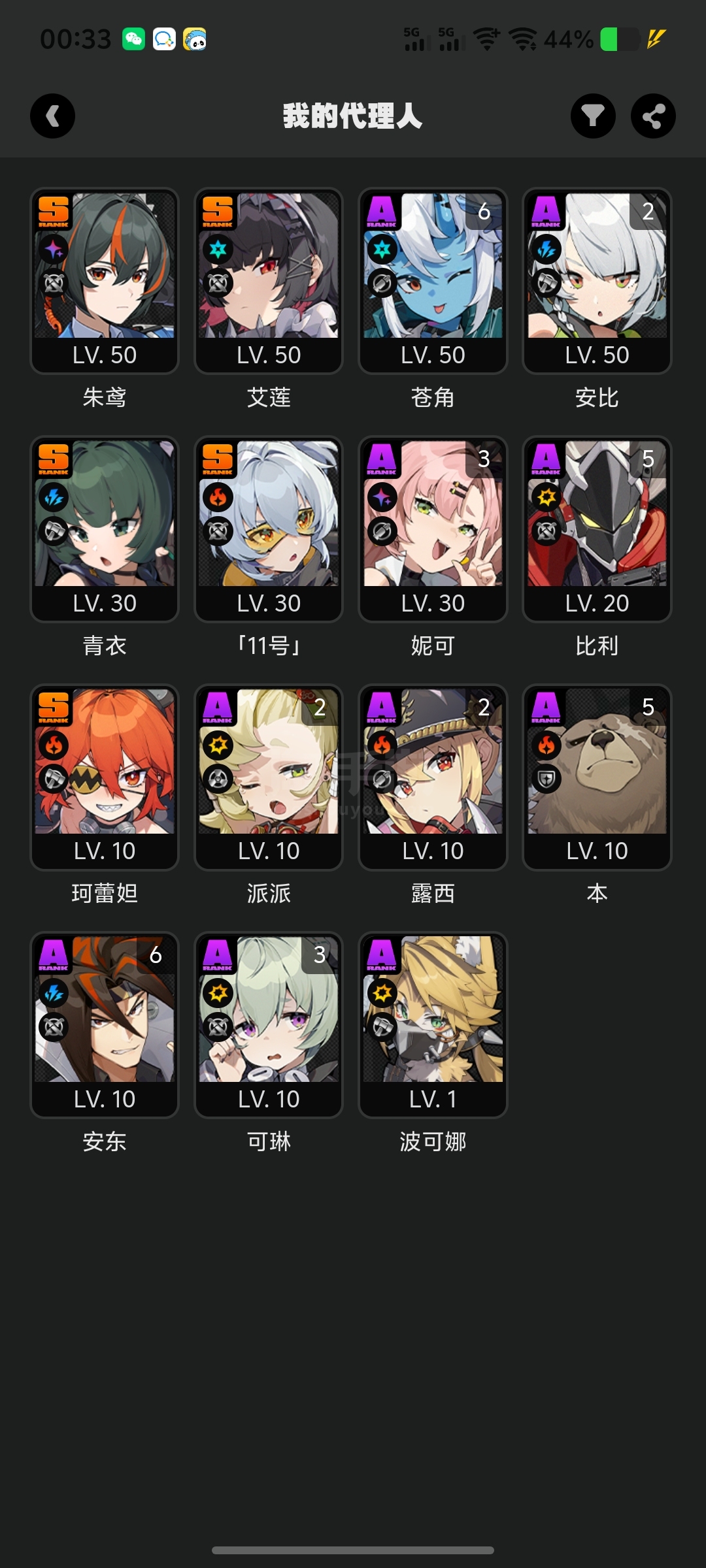Open agent 安比 card
Viewport: 706px width, 1568px height.
click(x=597, y=281)
